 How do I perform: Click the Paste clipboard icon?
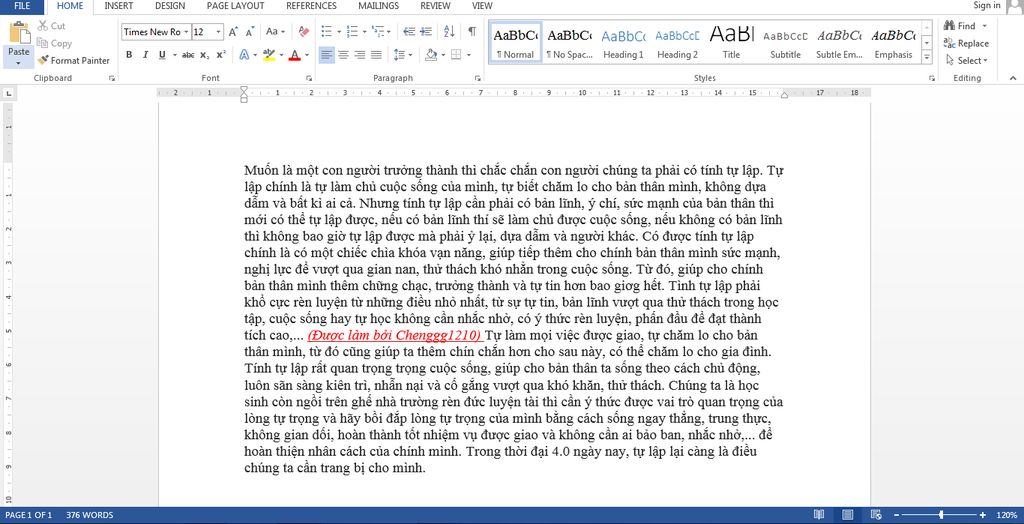tap(19, 33)
